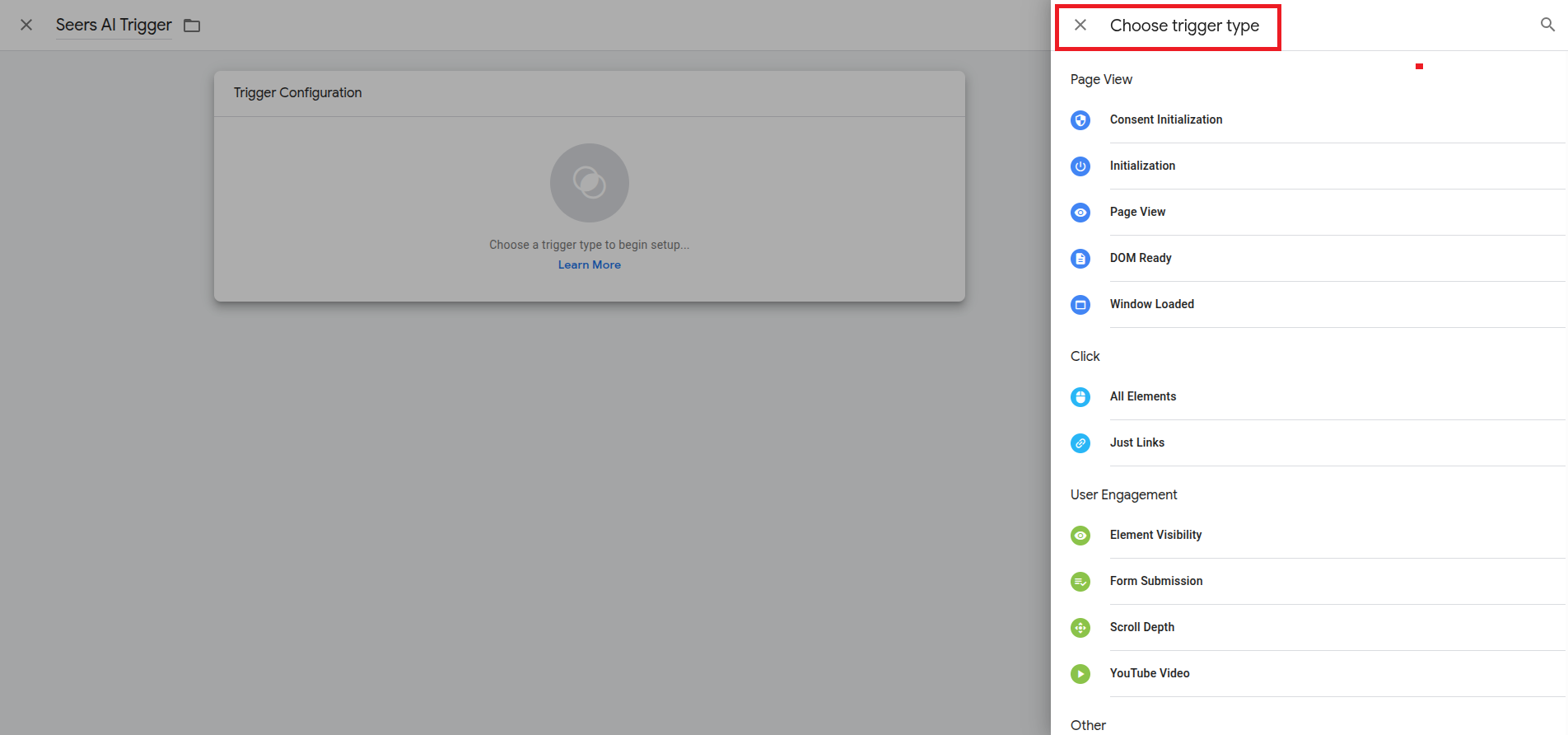This screenshot has width=1568, height=735.
Task: Click the Initialization power icon
Action: tap(1080, 166)
